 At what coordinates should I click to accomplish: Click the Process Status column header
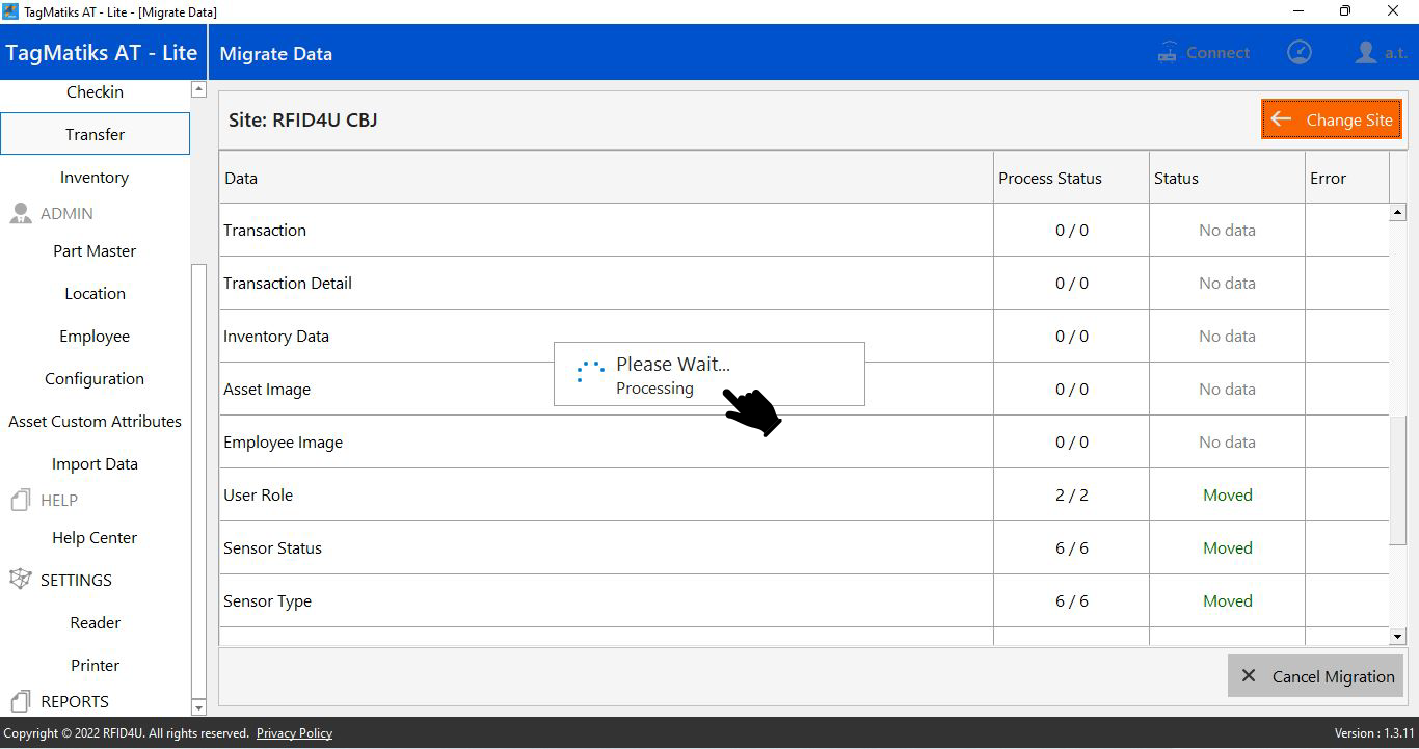[1050, 179]
